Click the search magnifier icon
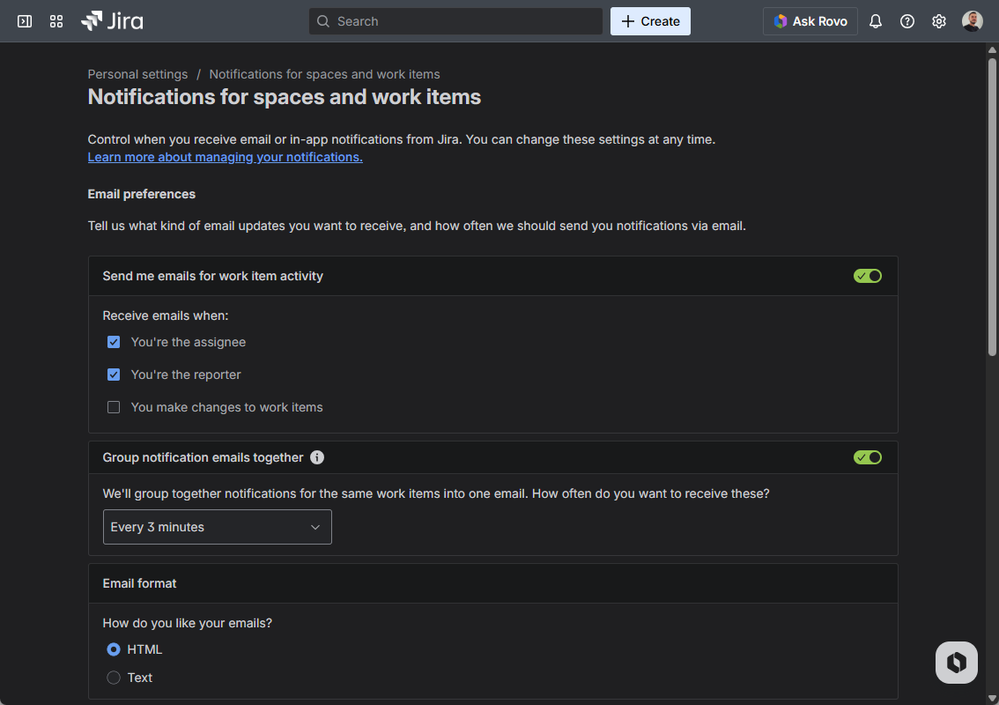999x705 pixels. click(x=323, y=21)
